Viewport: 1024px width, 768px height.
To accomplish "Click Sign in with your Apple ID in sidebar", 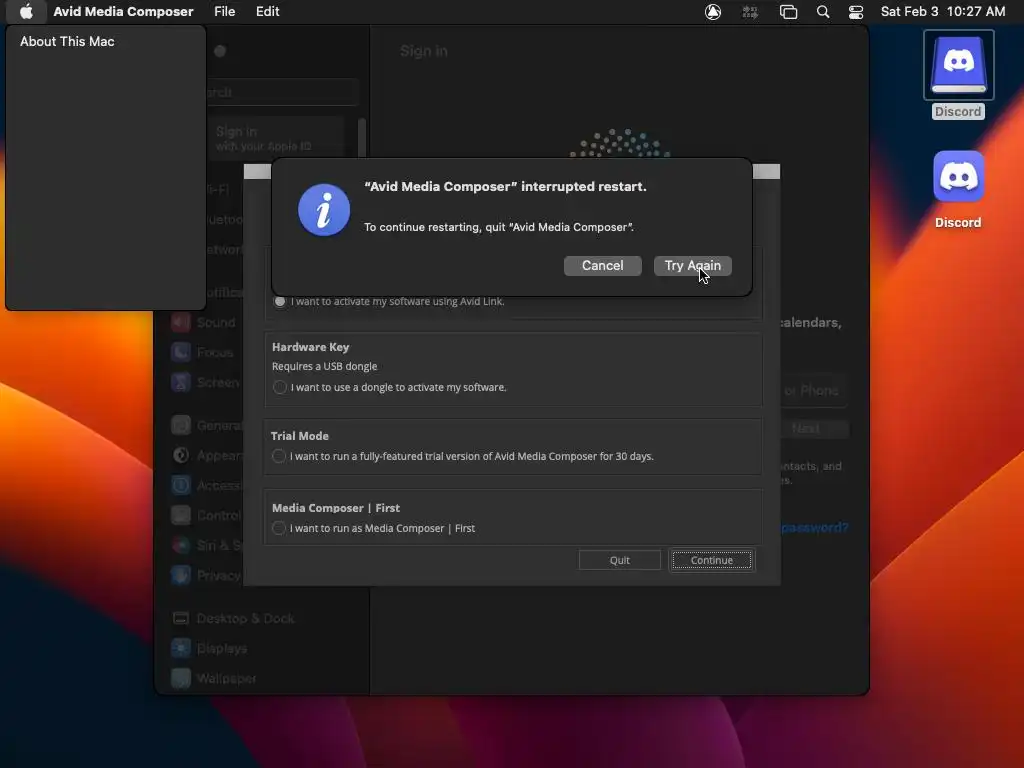I will click(x=278, y=138).
